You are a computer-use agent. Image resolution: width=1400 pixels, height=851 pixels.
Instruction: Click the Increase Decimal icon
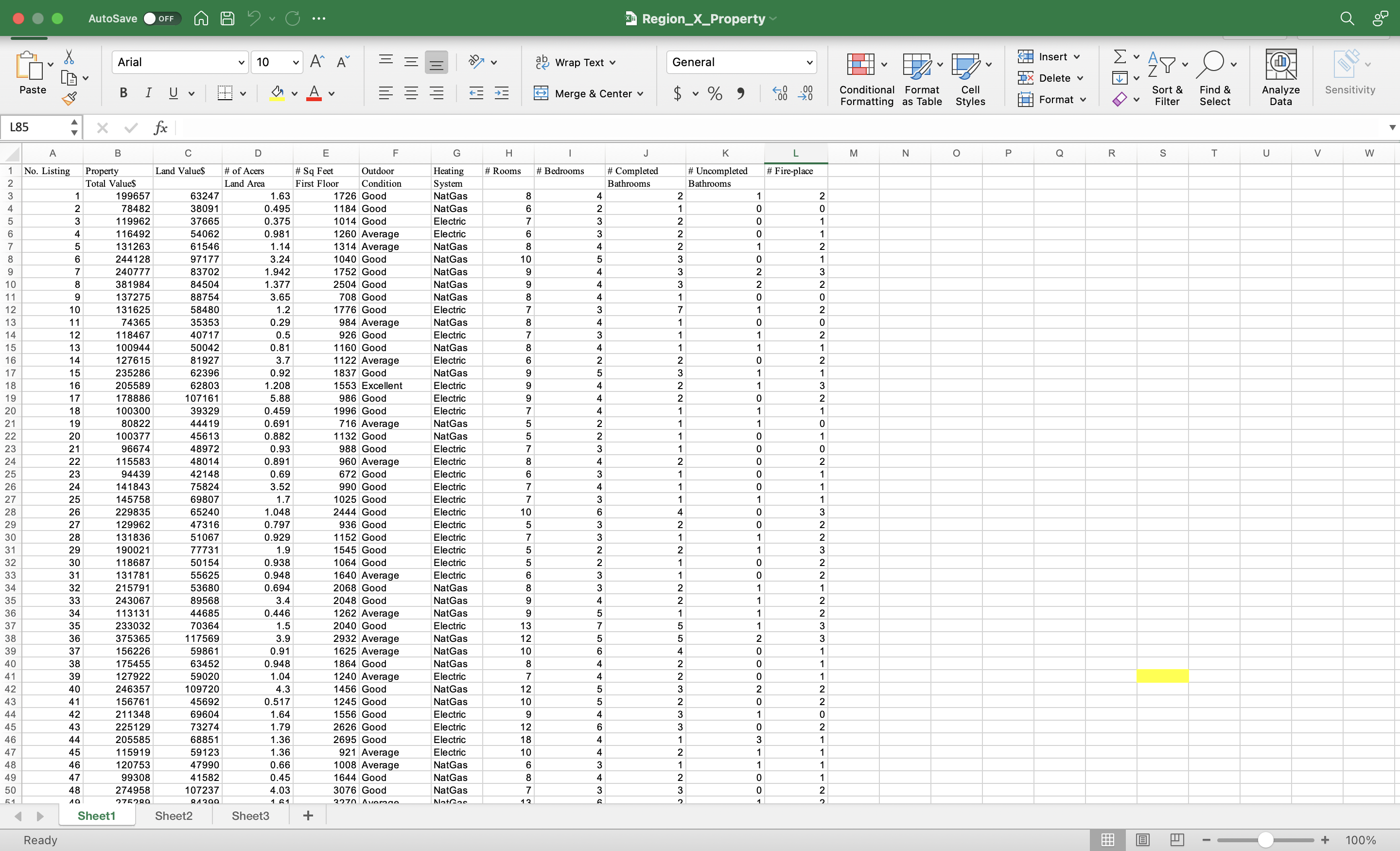click(x=780, y=93)
